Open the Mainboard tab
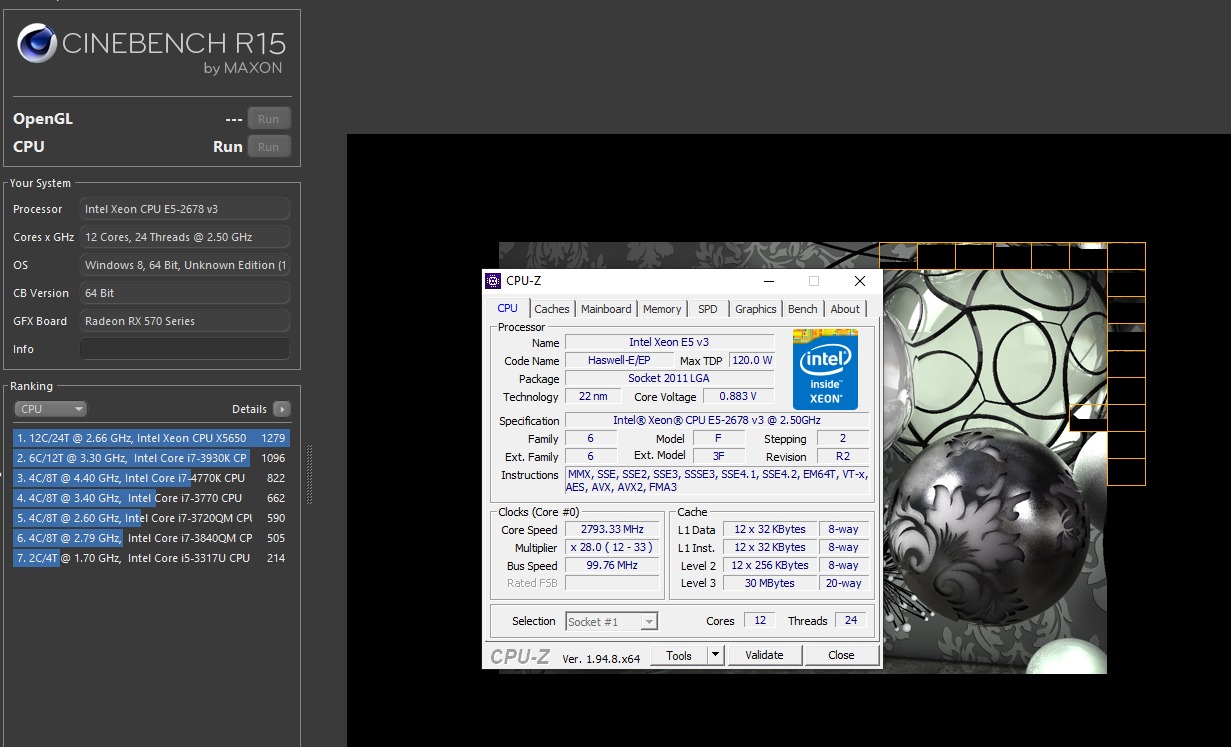The image size is (1231, 747). (x=606, y=309)
